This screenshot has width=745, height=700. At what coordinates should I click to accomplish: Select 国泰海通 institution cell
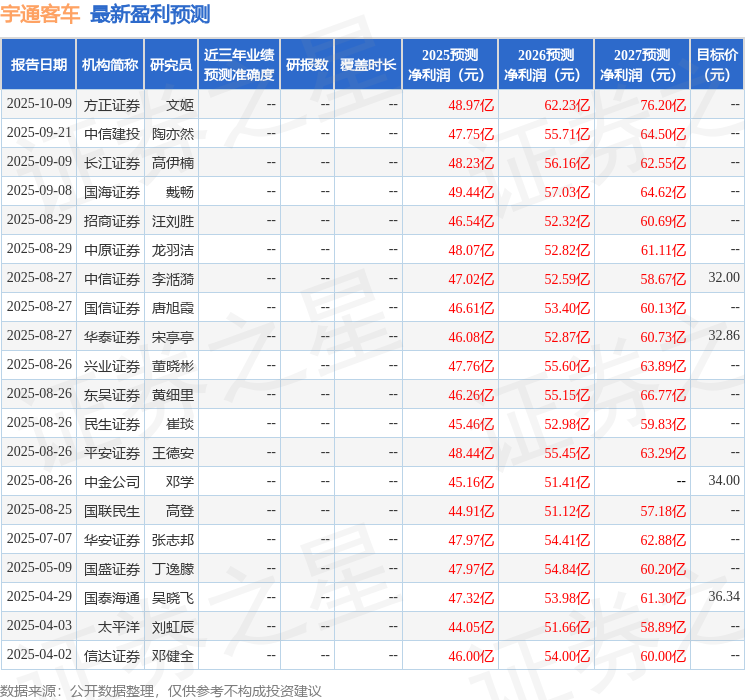pyautogui.click(x=112, y=598)
